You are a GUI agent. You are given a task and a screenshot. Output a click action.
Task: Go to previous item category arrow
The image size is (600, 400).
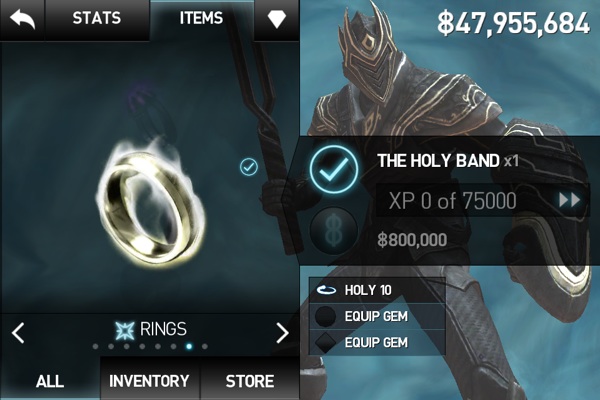(18, 332)
